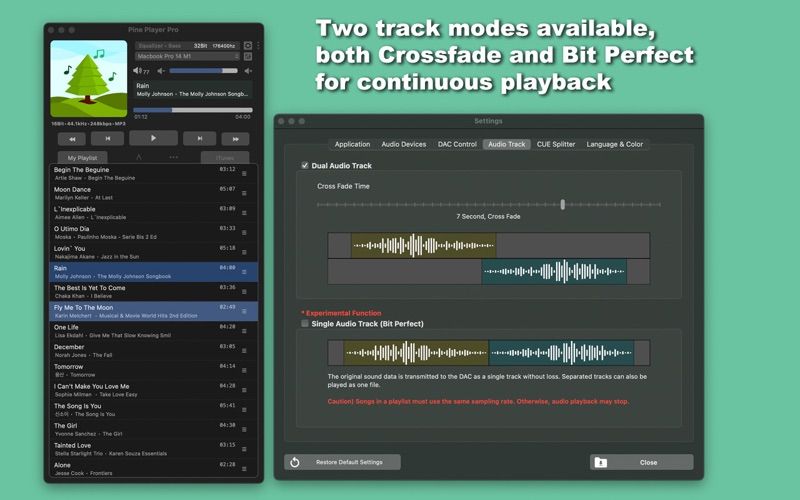
Task: Select the One Life track
Action: (153, 331)
